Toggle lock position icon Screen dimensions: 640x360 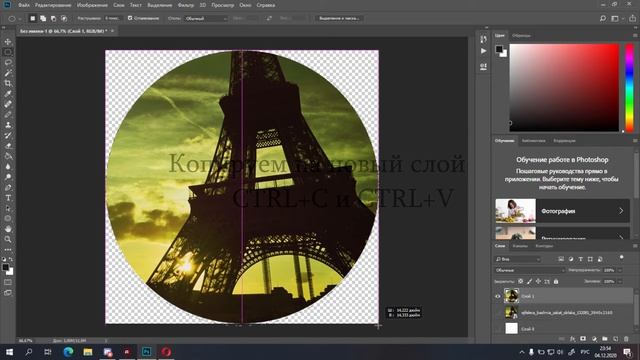click(x=538, y=281)
